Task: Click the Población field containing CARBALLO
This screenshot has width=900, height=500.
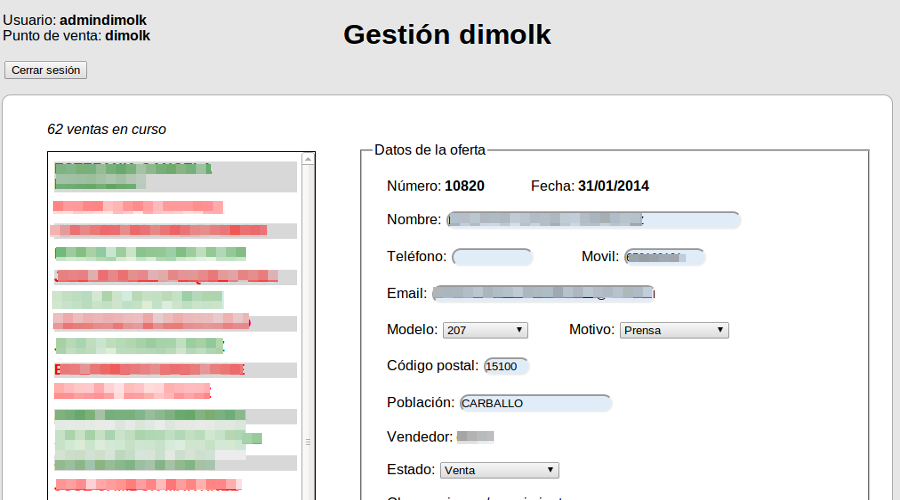Action: coord(535,403)
